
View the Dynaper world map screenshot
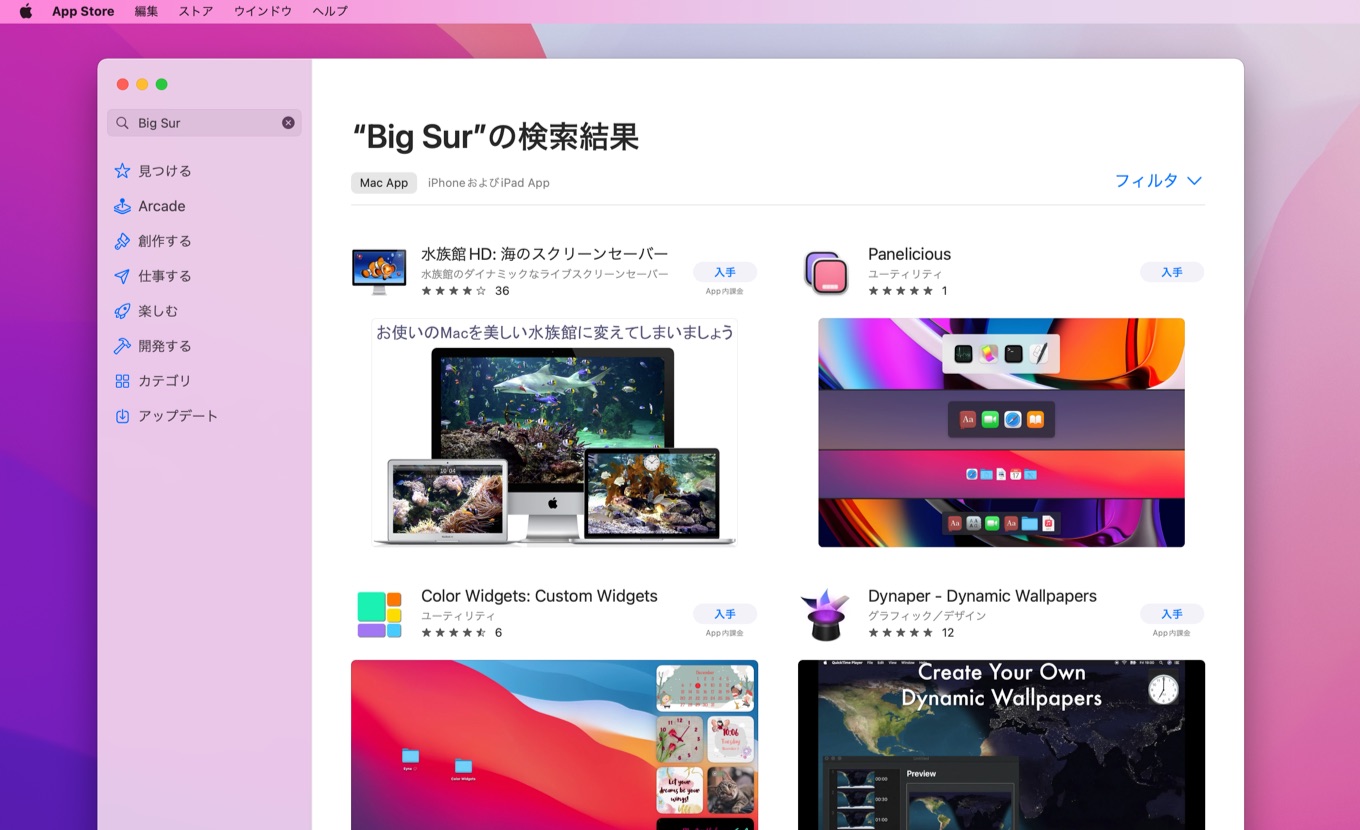point(1001,745)
